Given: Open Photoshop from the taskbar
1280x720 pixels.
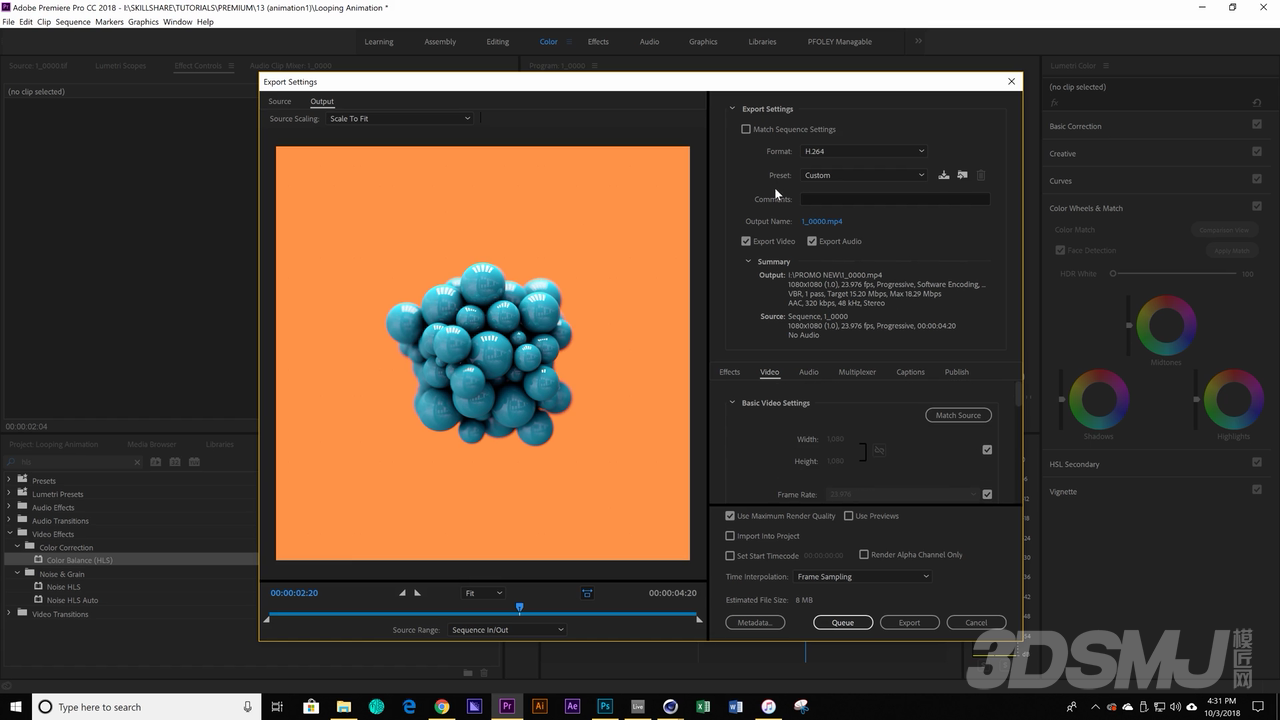Looking at the screenshot, I should coord(605,706).
